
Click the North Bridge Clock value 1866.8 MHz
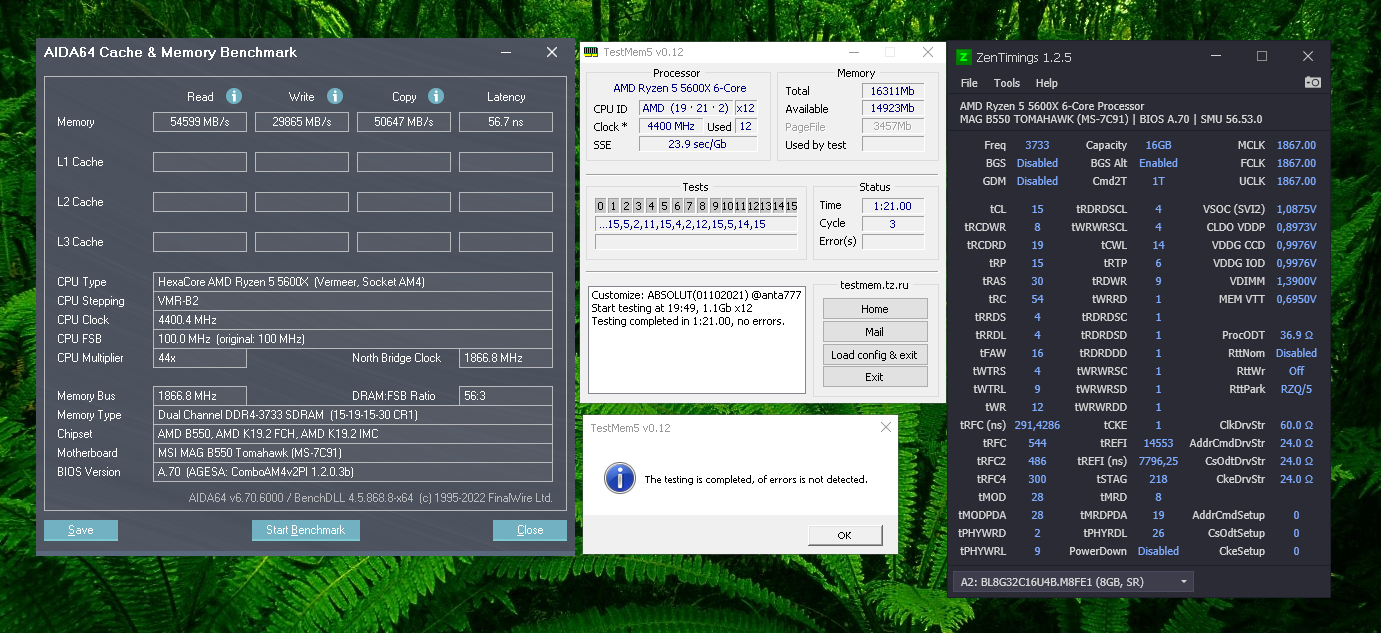(506, 358)
